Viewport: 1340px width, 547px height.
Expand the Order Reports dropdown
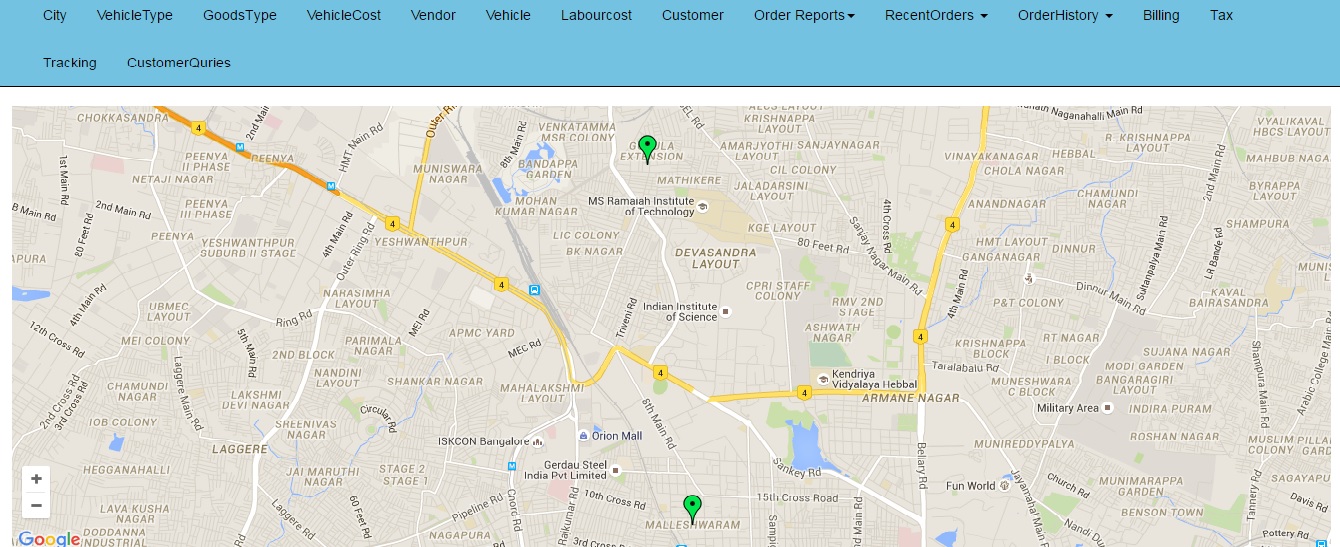804,15
